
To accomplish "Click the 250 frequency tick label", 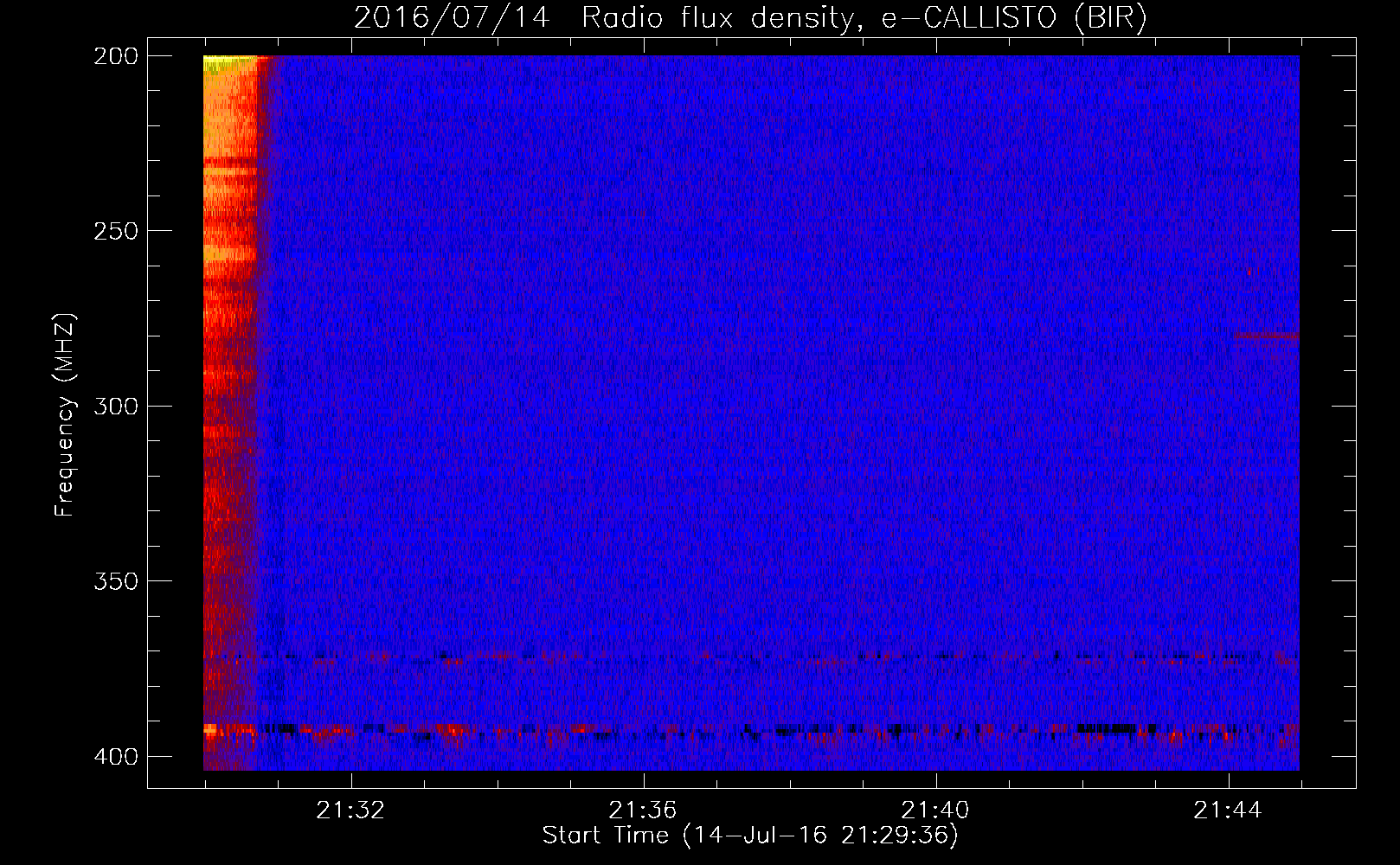I will 115,231.
